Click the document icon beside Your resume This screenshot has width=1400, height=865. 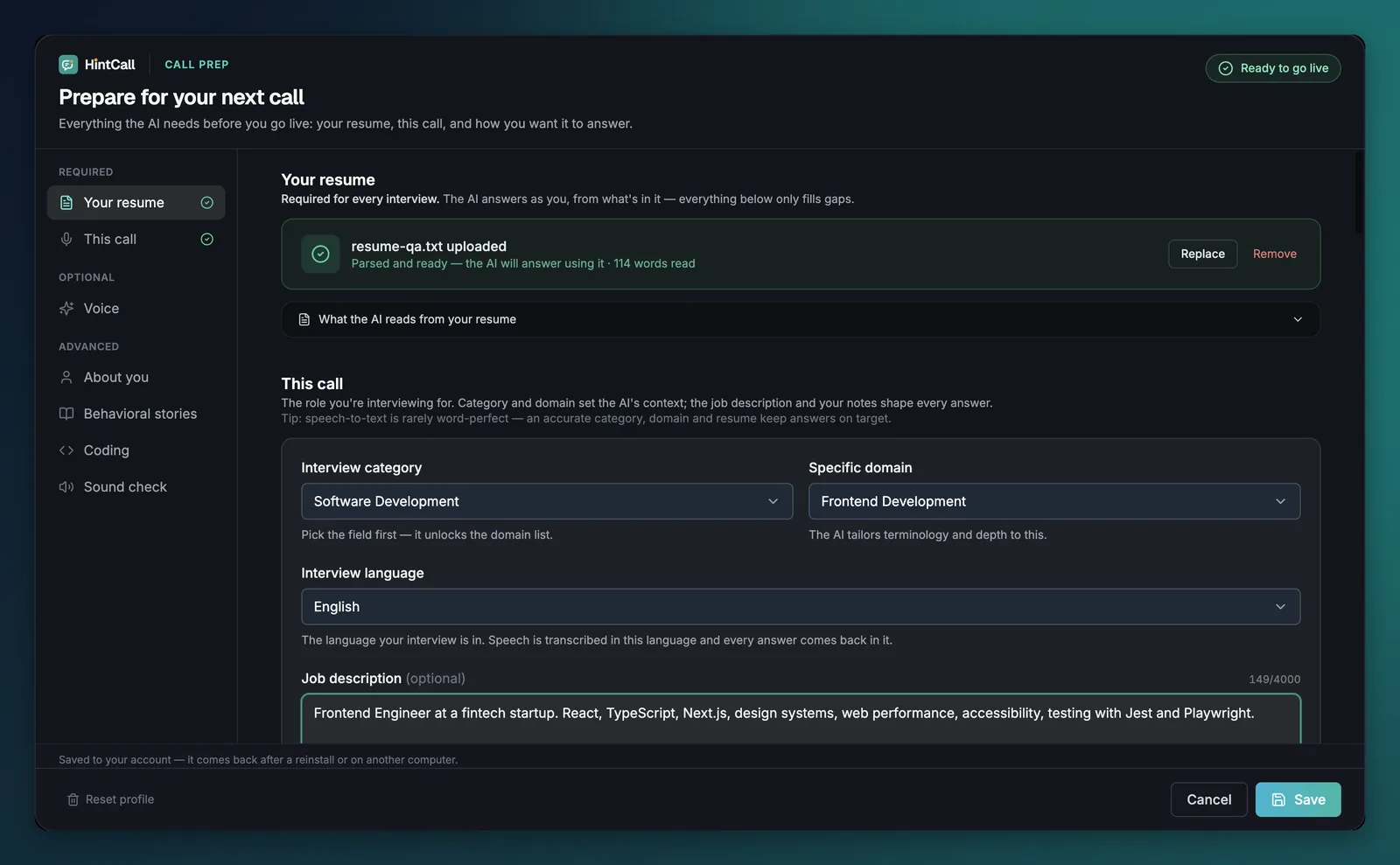(x=66, y=203)
